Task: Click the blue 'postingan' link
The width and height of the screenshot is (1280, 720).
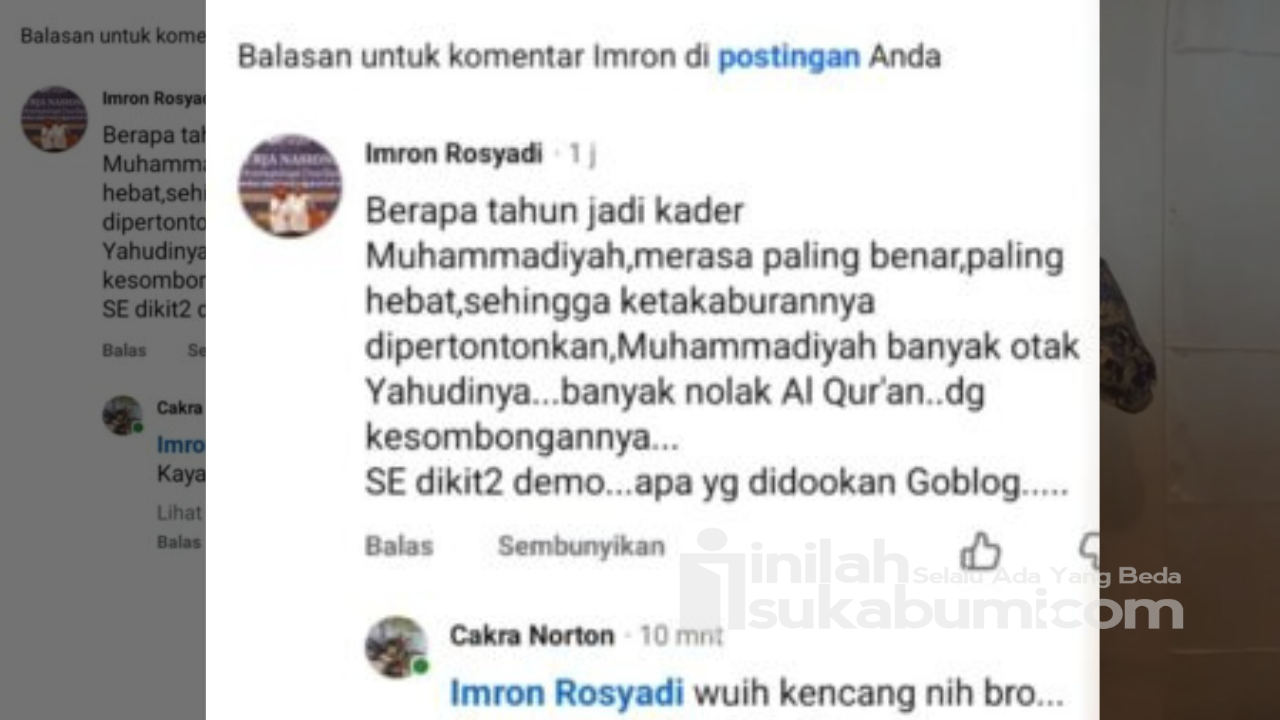Action: [x=789, y=57]
